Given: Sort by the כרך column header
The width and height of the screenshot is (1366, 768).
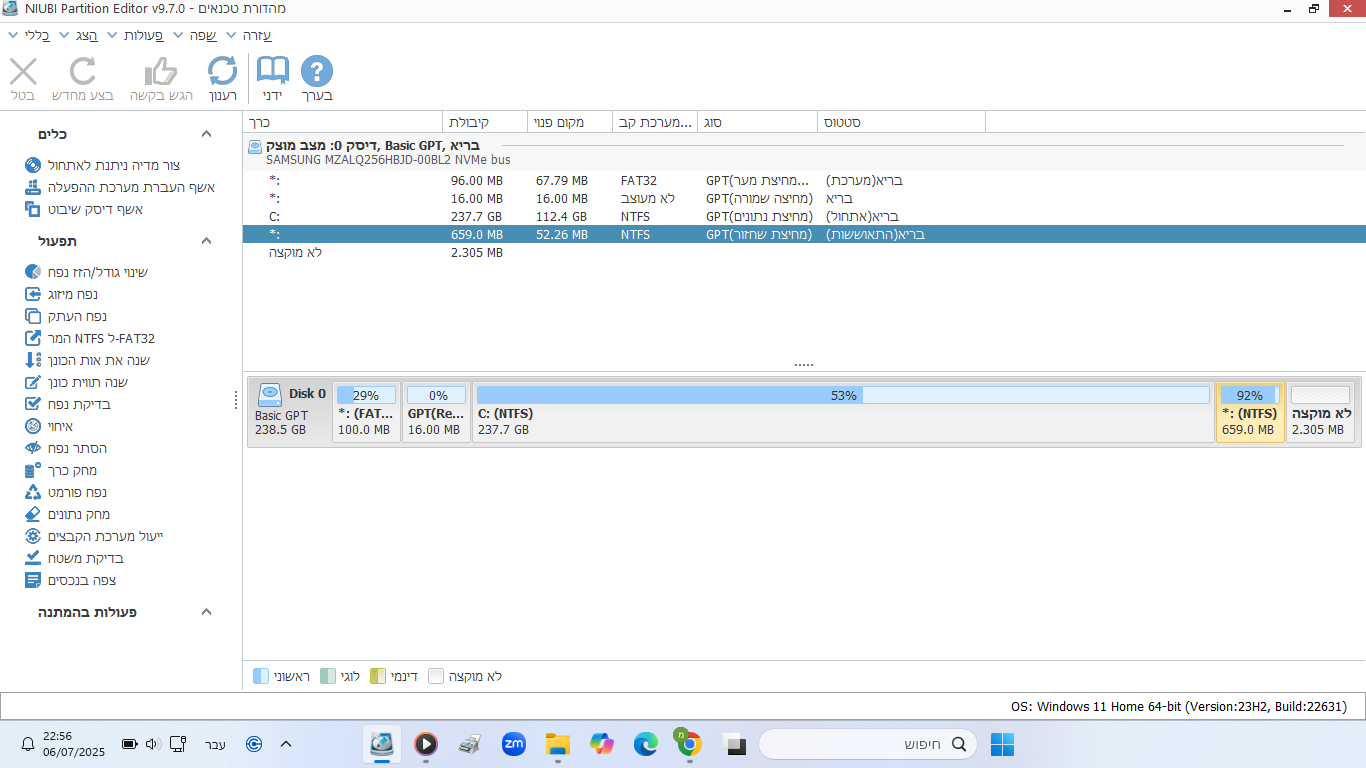Looking at the screenshot, I should (342, 122).
